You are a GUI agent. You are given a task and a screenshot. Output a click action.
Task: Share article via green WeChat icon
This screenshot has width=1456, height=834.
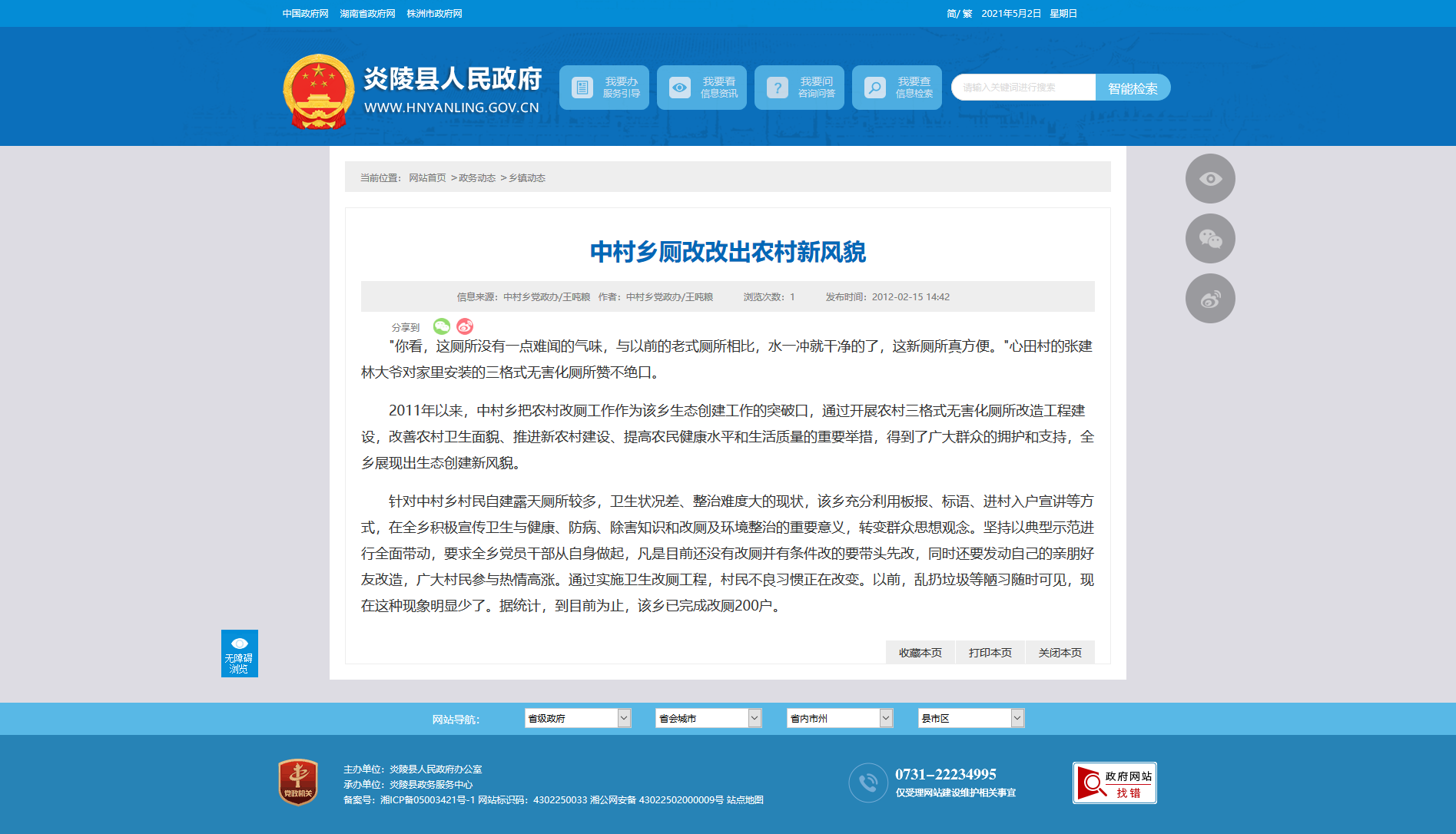coord(441,326)
